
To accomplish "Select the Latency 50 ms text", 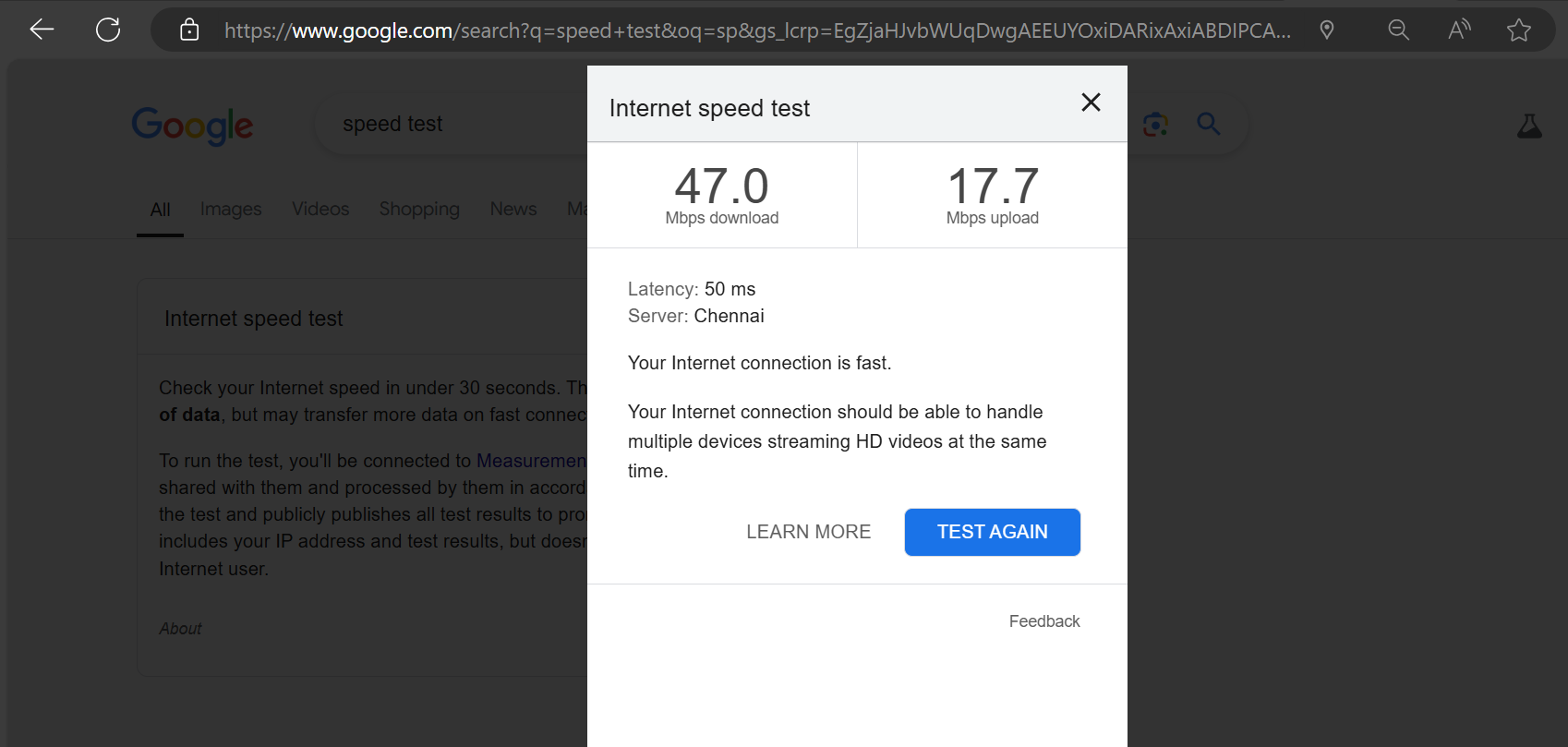I will point(692,289).
